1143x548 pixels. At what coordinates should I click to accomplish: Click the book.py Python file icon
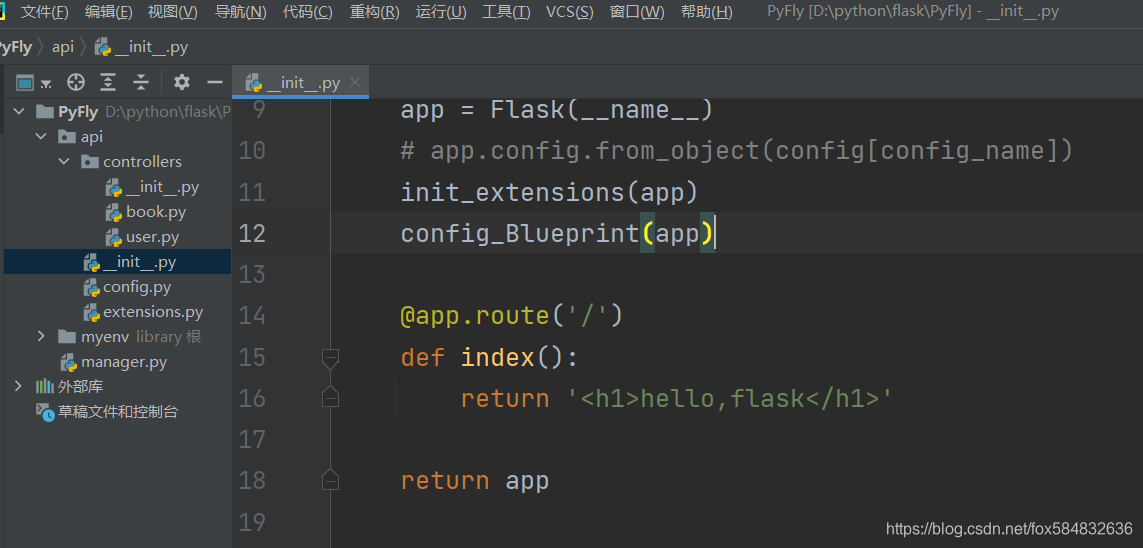pos(114,213)
